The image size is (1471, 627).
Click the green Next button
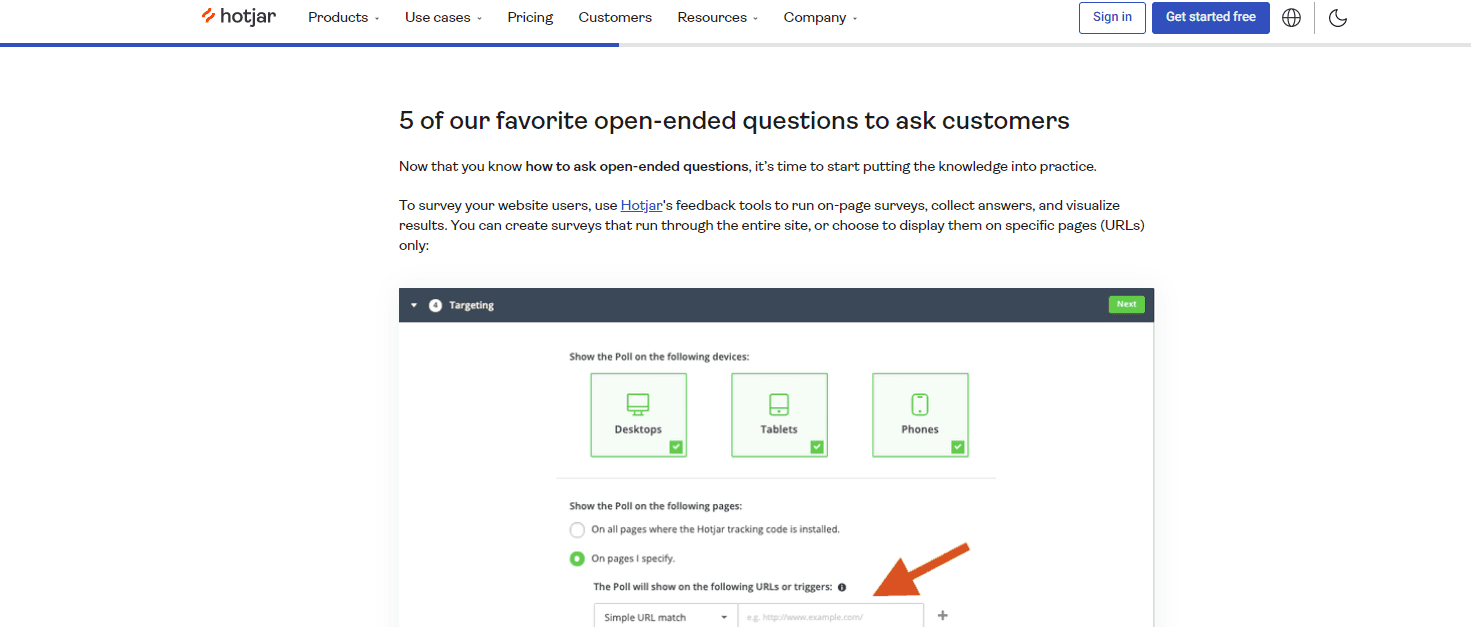coord(1126,305)
